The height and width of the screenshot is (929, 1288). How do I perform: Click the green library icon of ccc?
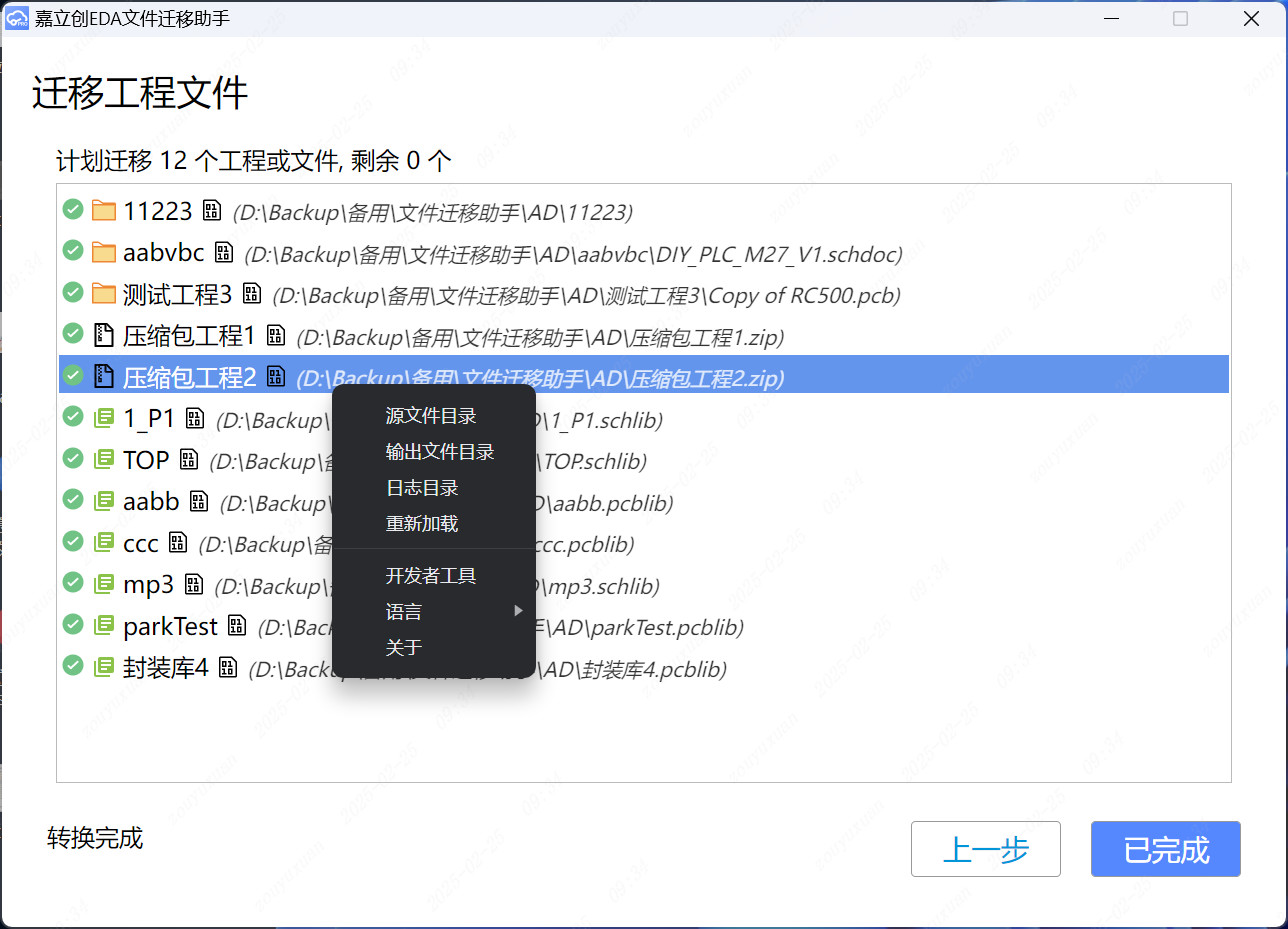(x=104, y=542)
